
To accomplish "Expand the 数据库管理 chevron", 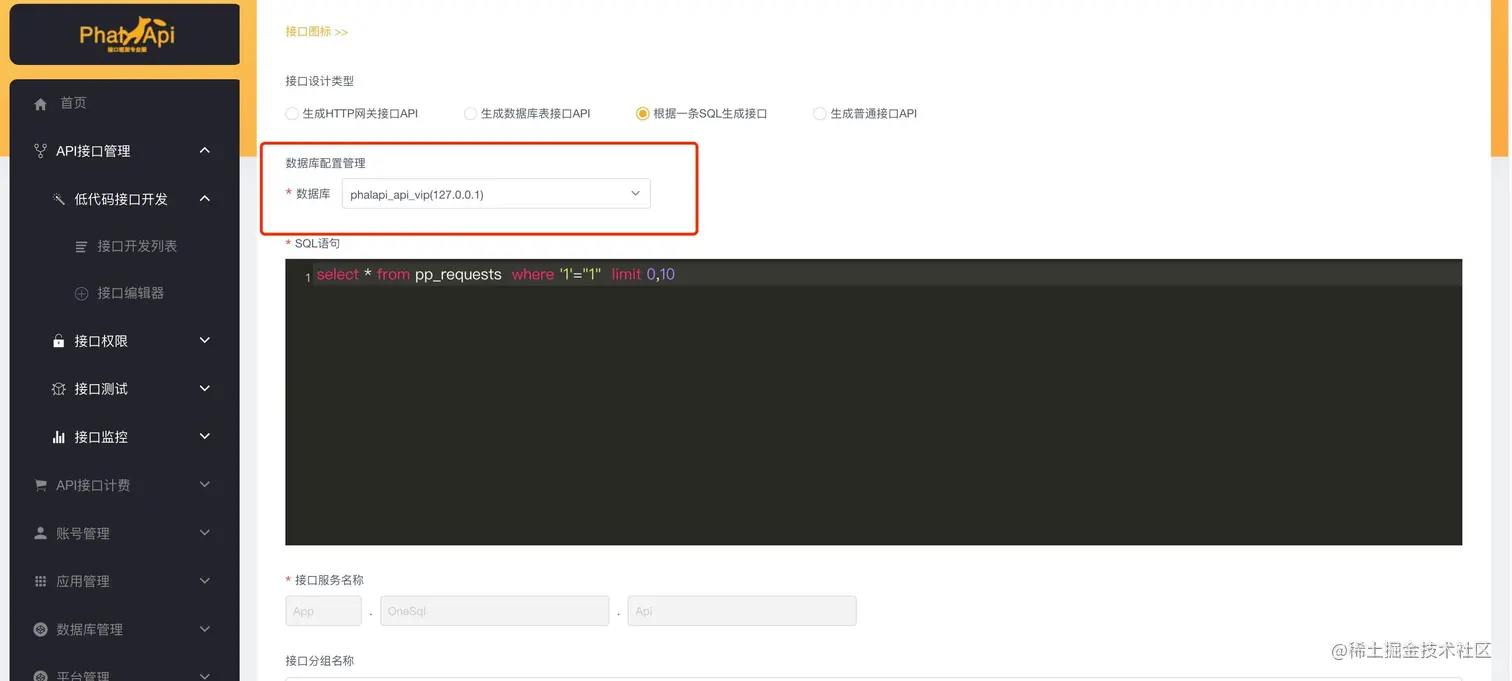I will point(205,629).
